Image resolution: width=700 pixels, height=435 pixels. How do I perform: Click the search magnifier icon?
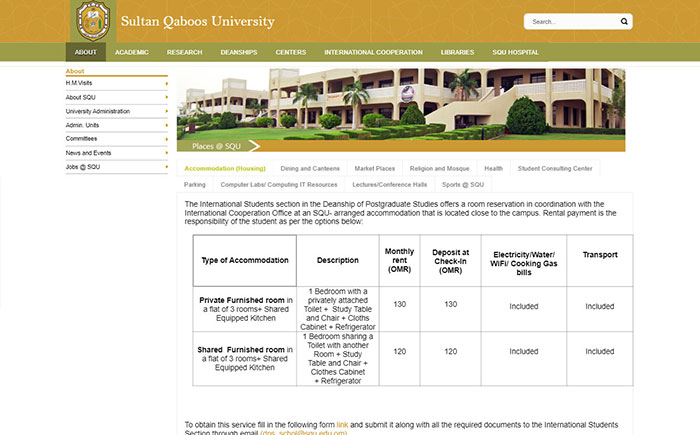coord(624,21)
